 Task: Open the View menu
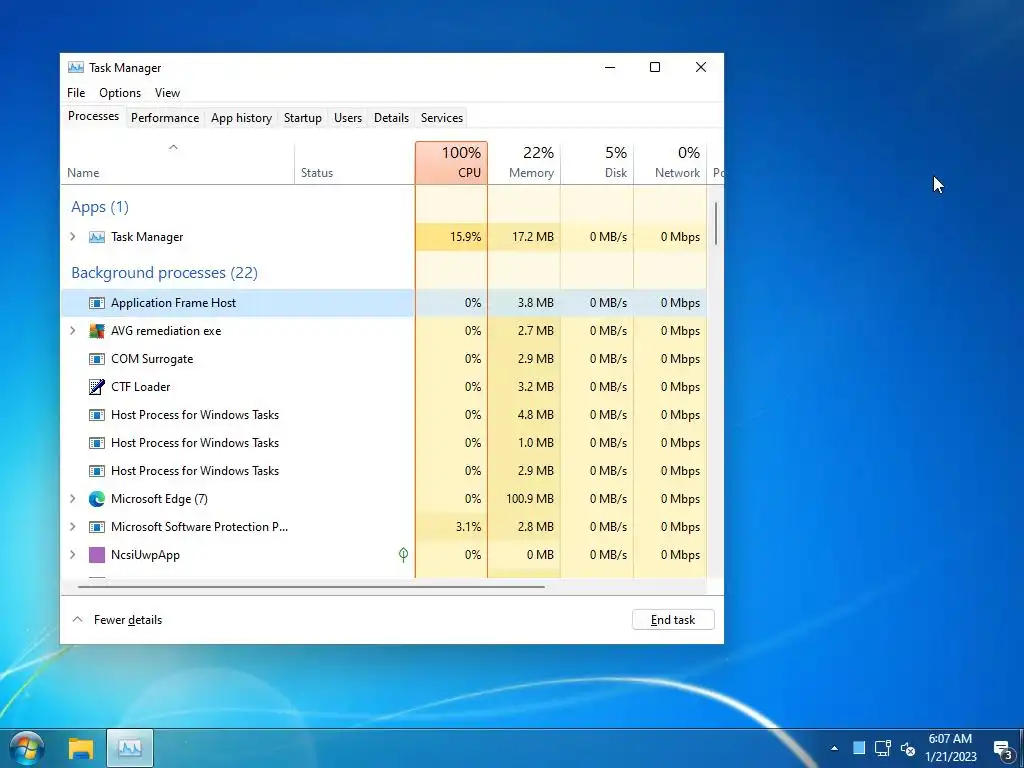coord(167,93)
